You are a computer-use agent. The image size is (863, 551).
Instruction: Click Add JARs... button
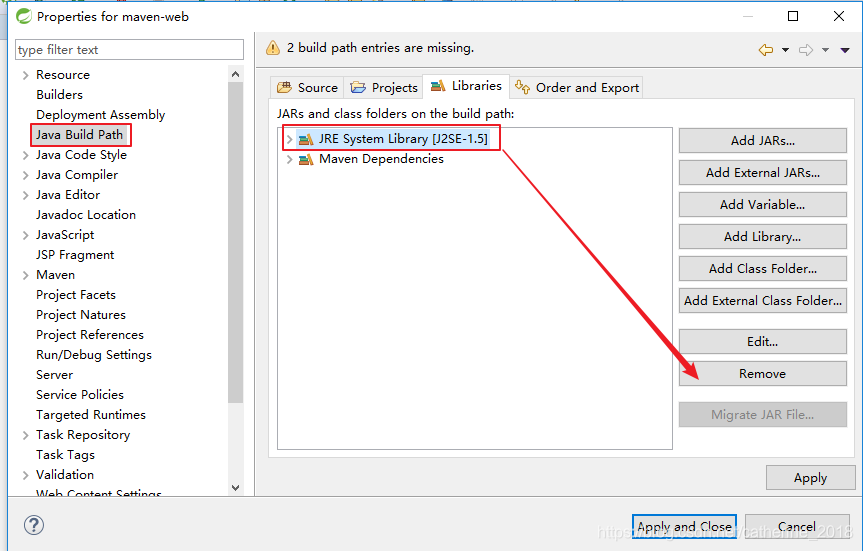coord(762,141)
